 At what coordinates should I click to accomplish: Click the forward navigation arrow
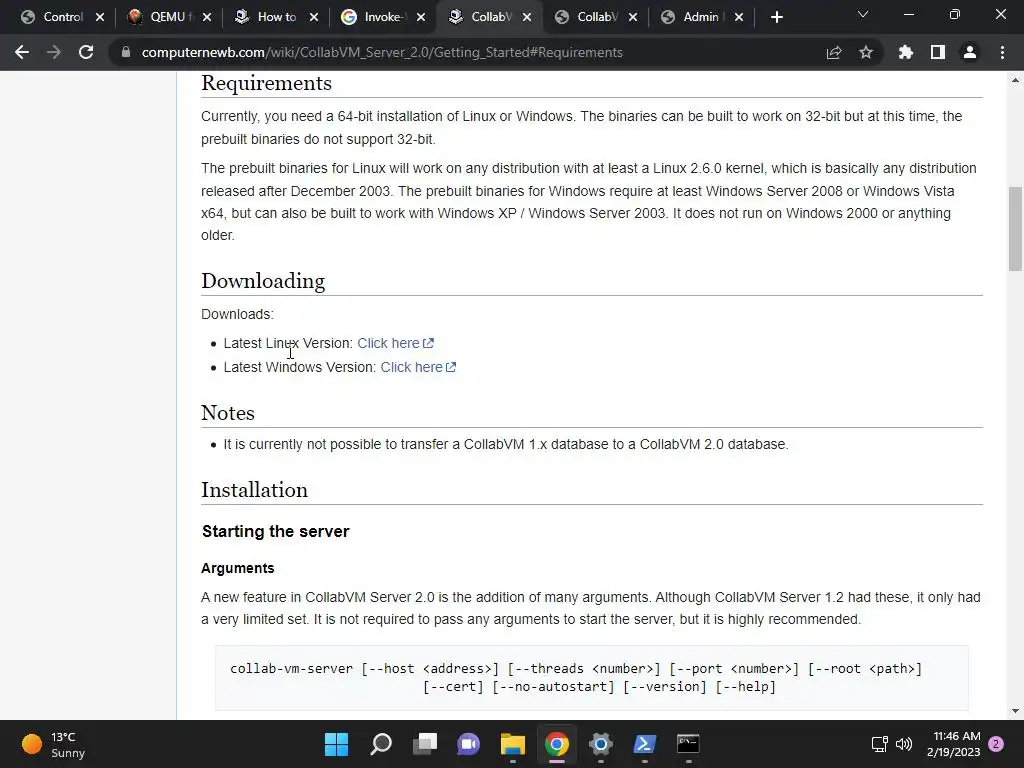54,52
